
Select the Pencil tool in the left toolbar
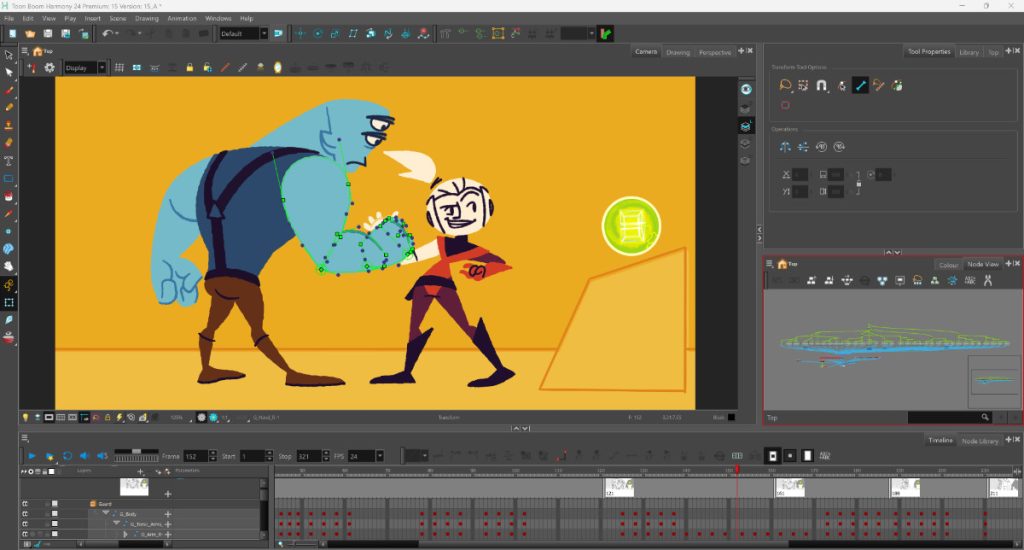(8, 107)
